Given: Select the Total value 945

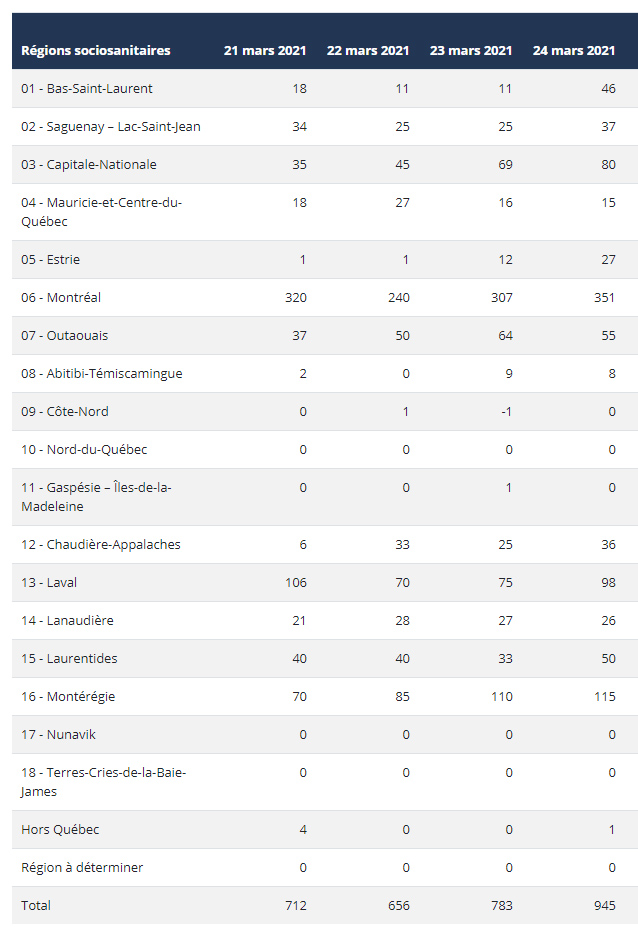Looking at the screenshot, I should click(x=605, y=906).
